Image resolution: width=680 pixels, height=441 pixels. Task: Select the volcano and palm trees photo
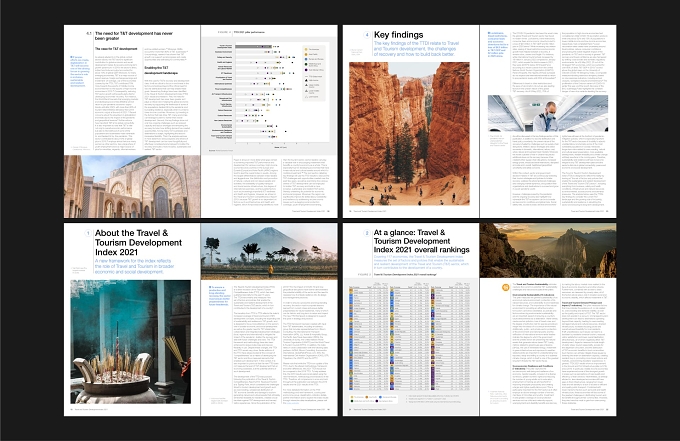269,252
